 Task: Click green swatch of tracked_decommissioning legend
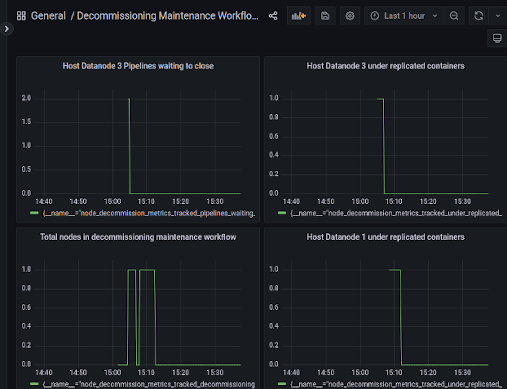(x=34, y=384)
